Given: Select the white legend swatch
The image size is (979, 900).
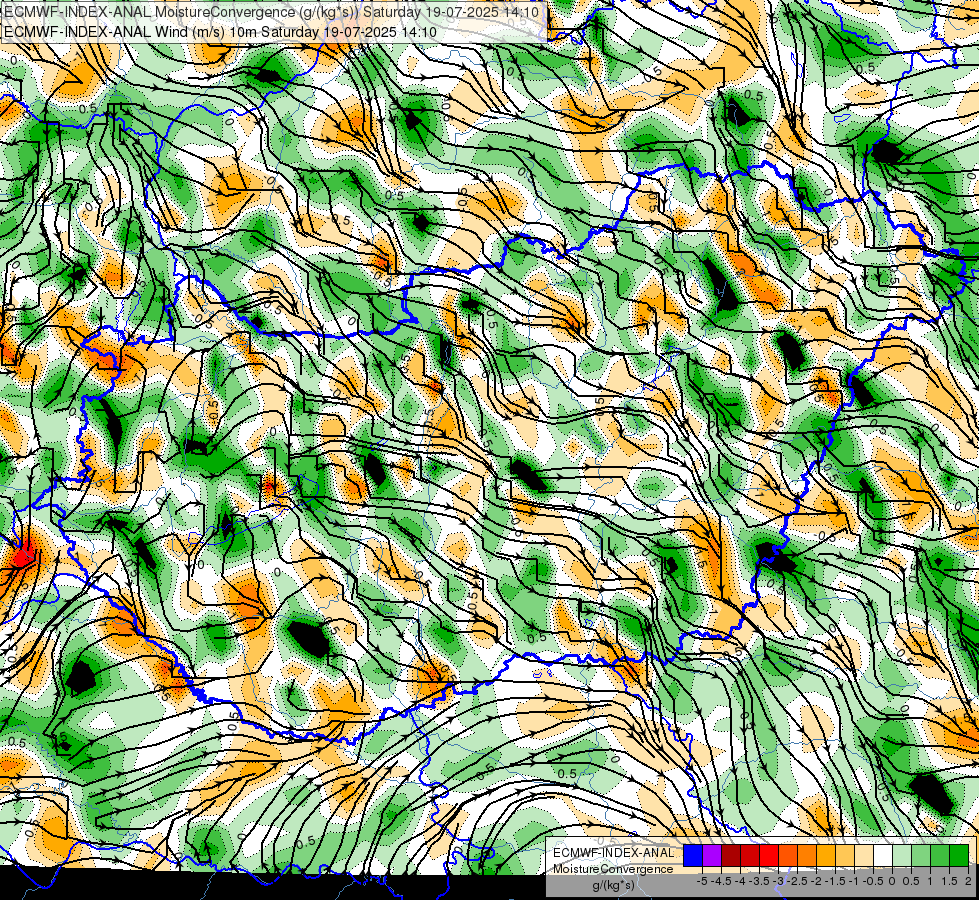Looking at the screenshot, I should (883, 855).
